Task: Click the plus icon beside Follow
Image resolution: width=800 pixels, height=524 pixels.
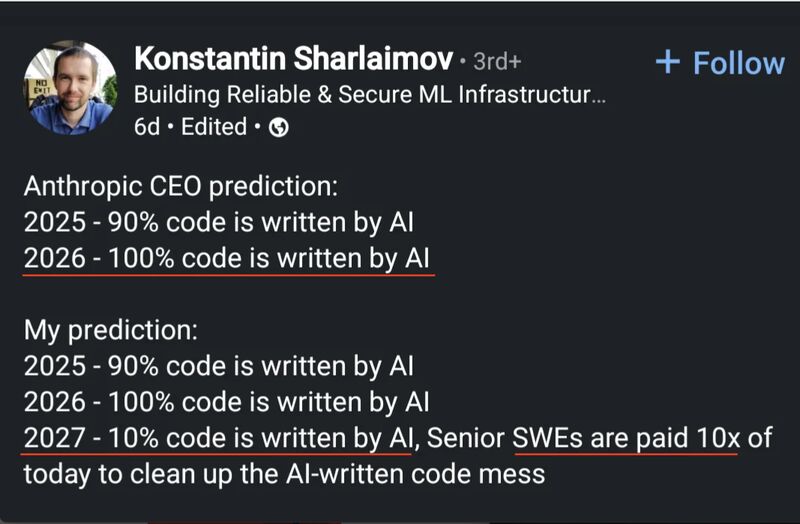Action: 667,63
